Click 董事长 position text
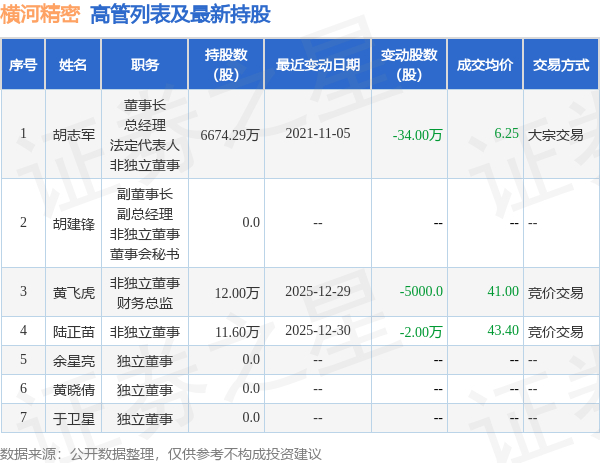Image resolution: width=600 pixels, height=463 pixels. pos(145,105)
